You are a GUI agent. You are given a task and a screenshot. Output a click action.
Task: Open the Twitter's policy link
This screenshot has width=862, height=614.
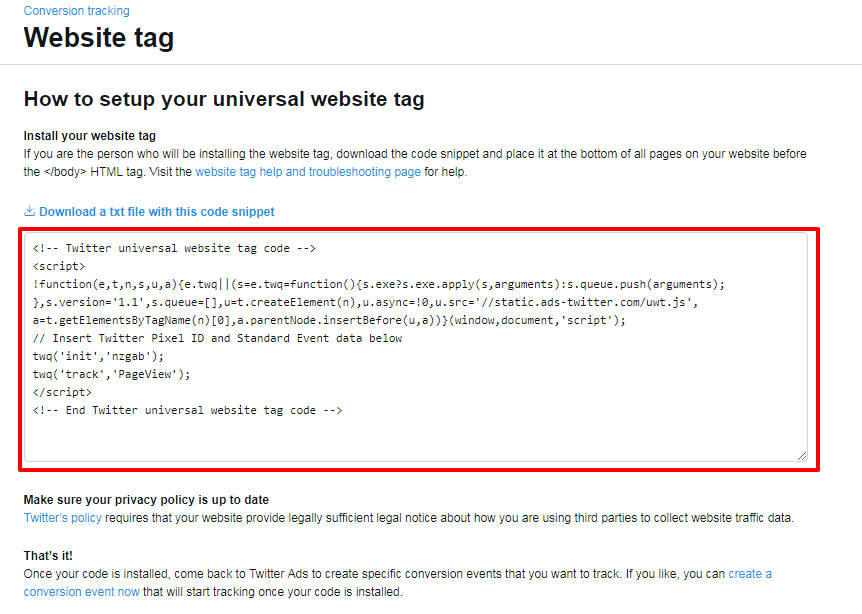click(63, 518)
